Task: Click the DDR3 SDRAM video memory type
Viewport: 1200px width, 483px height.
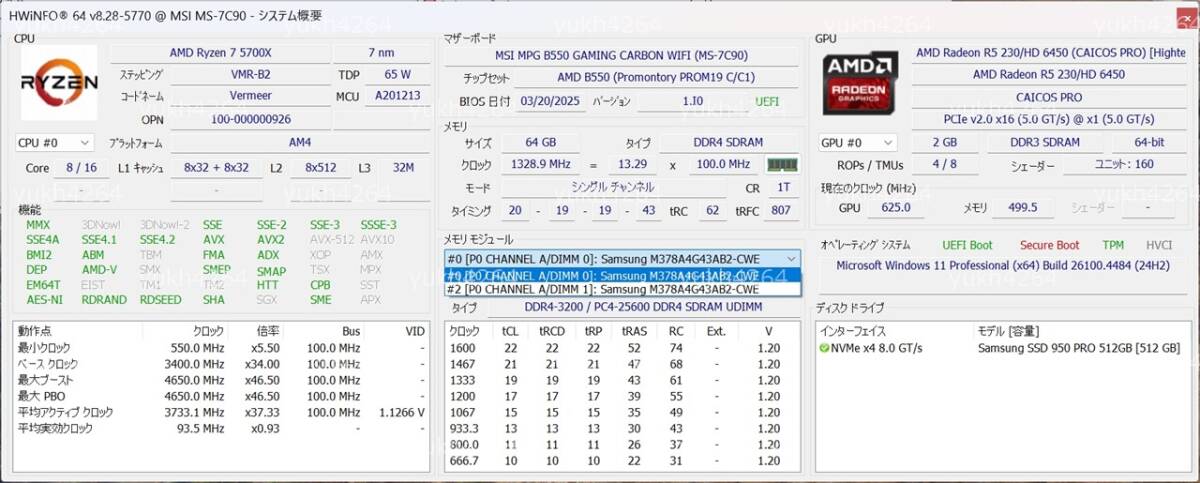Action: click(1047, 143)
